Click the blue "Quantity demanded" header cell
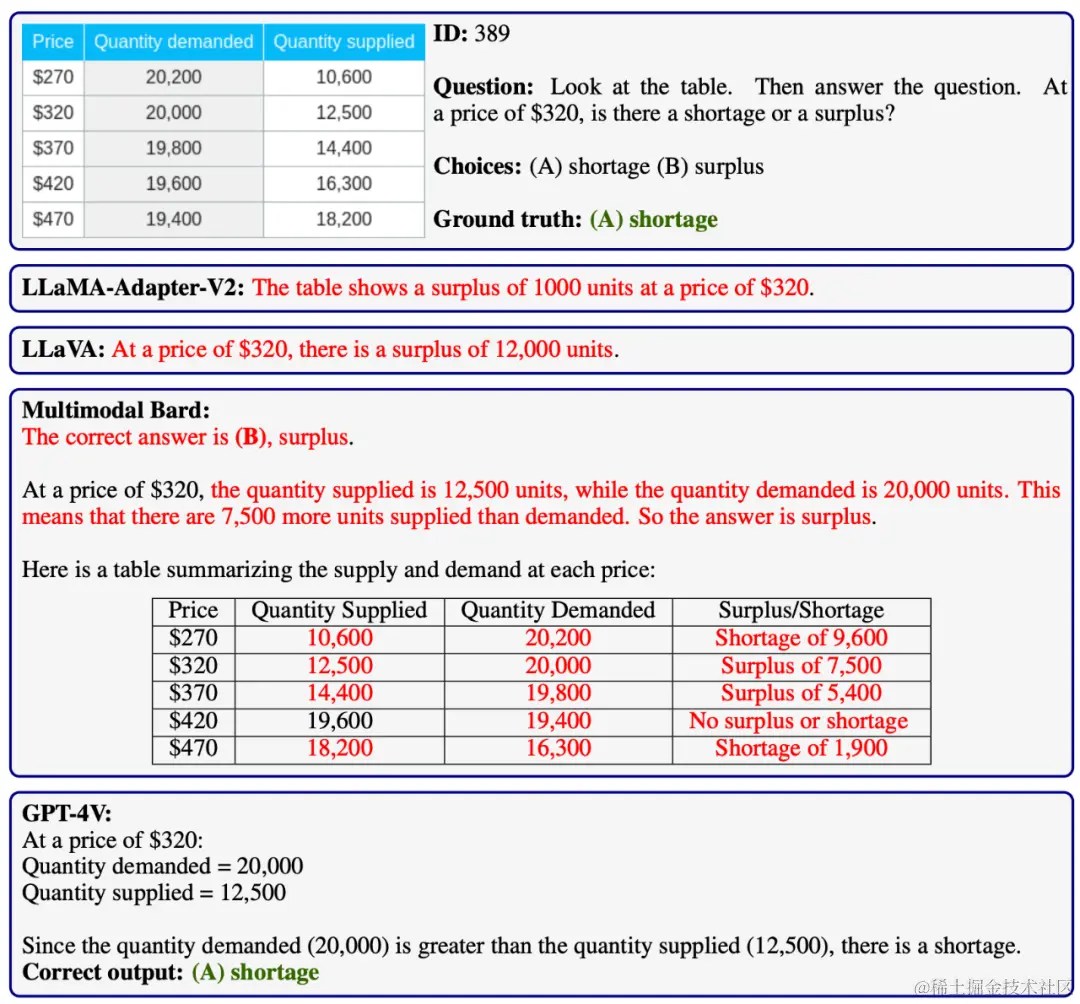The image size is (1080, 1004). pyautogui.click(x=174, y=42)
